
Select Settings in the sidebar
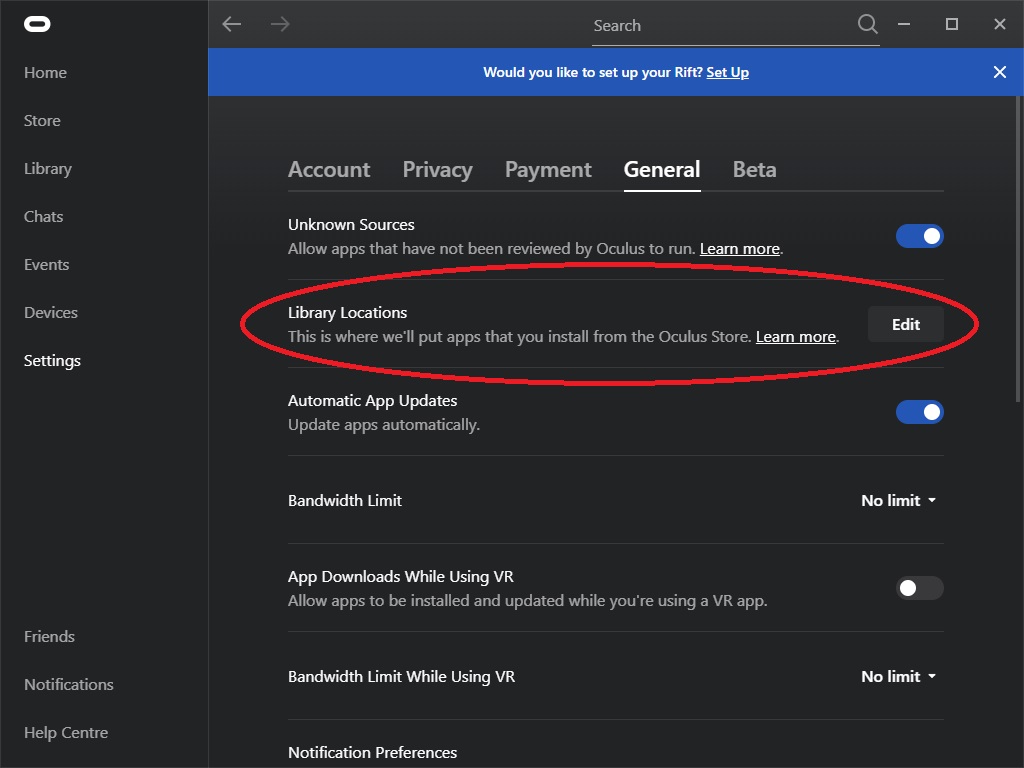[52, 360]
